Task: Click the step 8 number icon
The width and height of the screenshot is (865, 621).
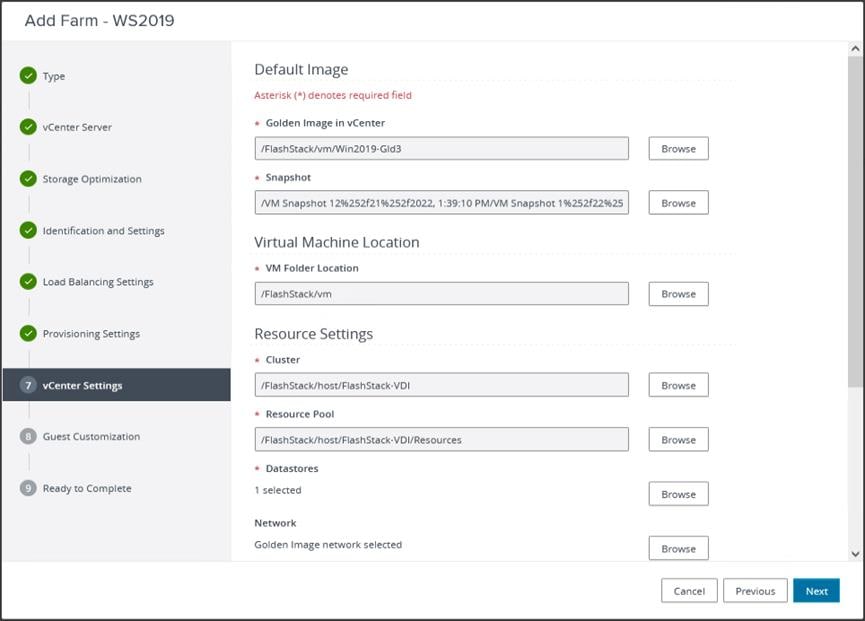Action: [x=28, y=436]
